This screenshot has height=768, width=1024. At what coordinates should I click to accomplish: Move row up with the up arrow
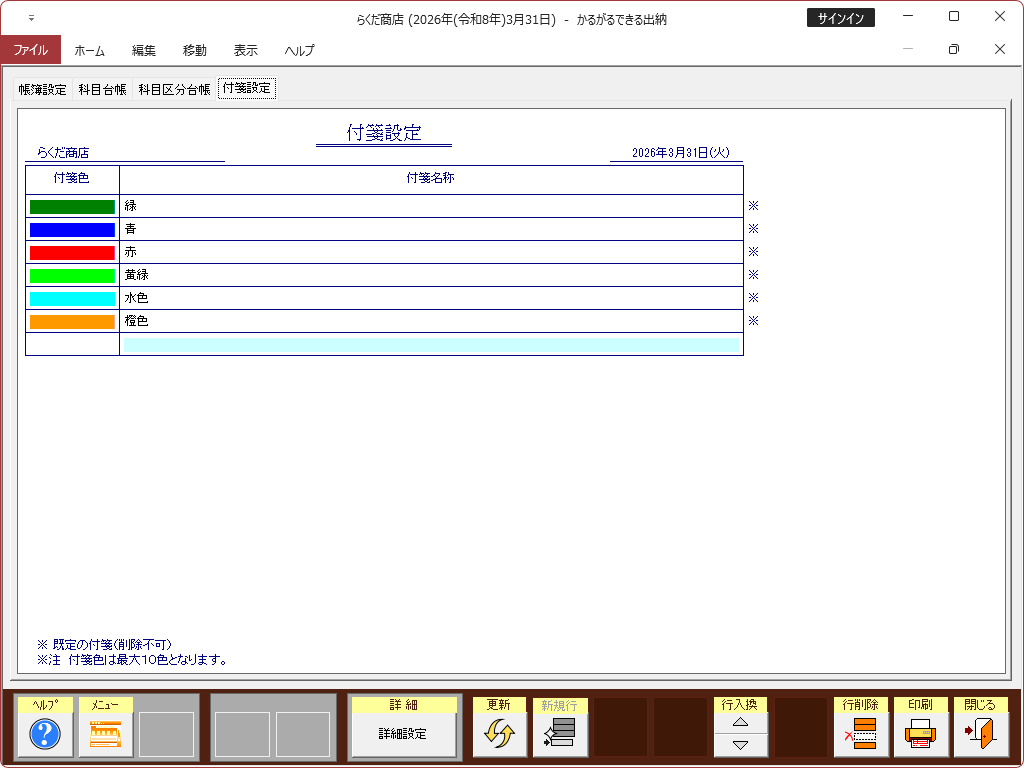click(740, 722)
